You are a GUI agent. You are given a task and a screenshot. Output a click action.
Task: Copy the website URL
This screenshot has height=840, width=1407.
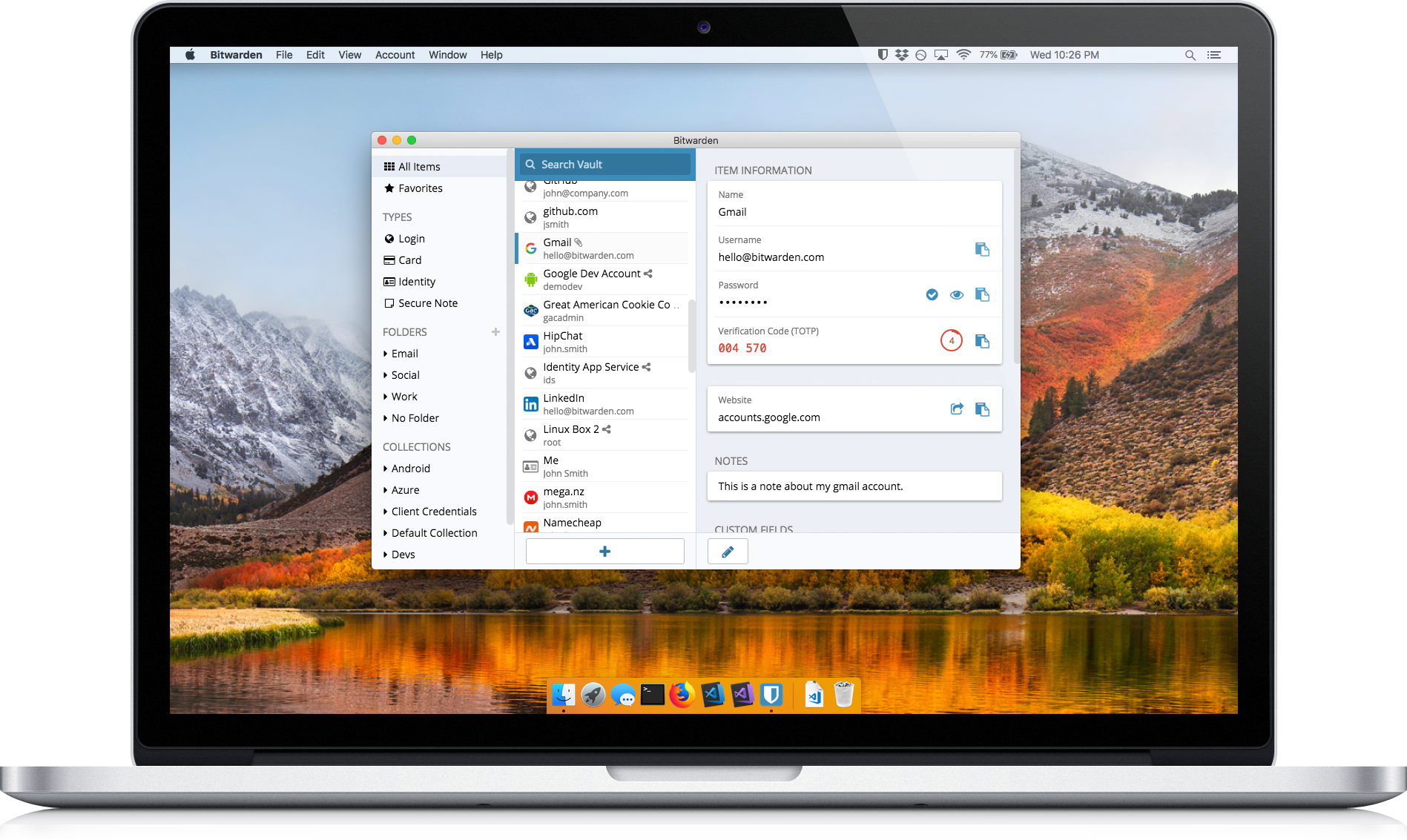(982, 409)
